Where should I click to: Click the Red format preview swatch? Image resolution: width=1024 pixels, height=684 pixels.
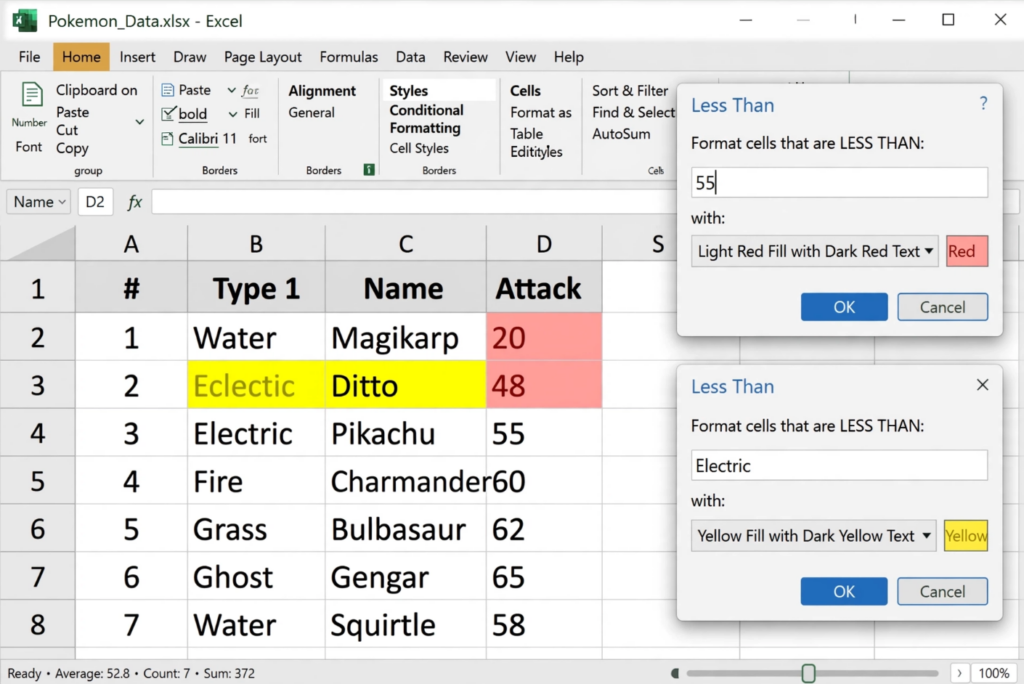click(967, 252)
